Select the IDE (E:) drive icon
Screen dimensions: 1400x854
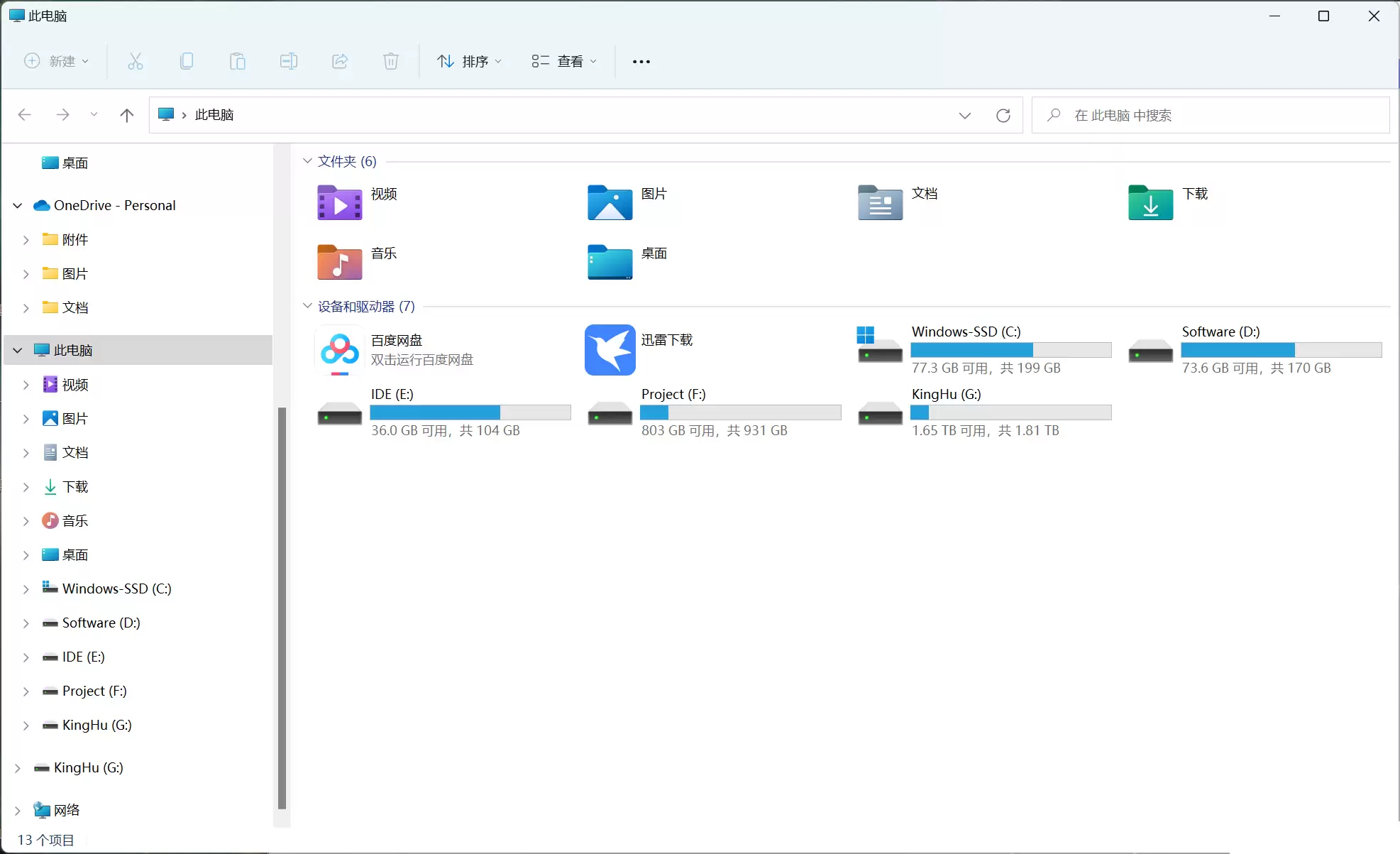point(340,413)
